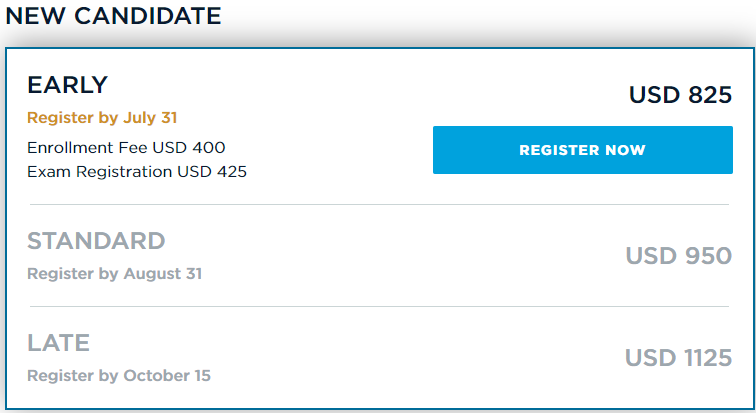The width and height of the screenshot is (756, 413).
Task: Click the word NOW on the blue button
Action: click(x=625, y=150)
